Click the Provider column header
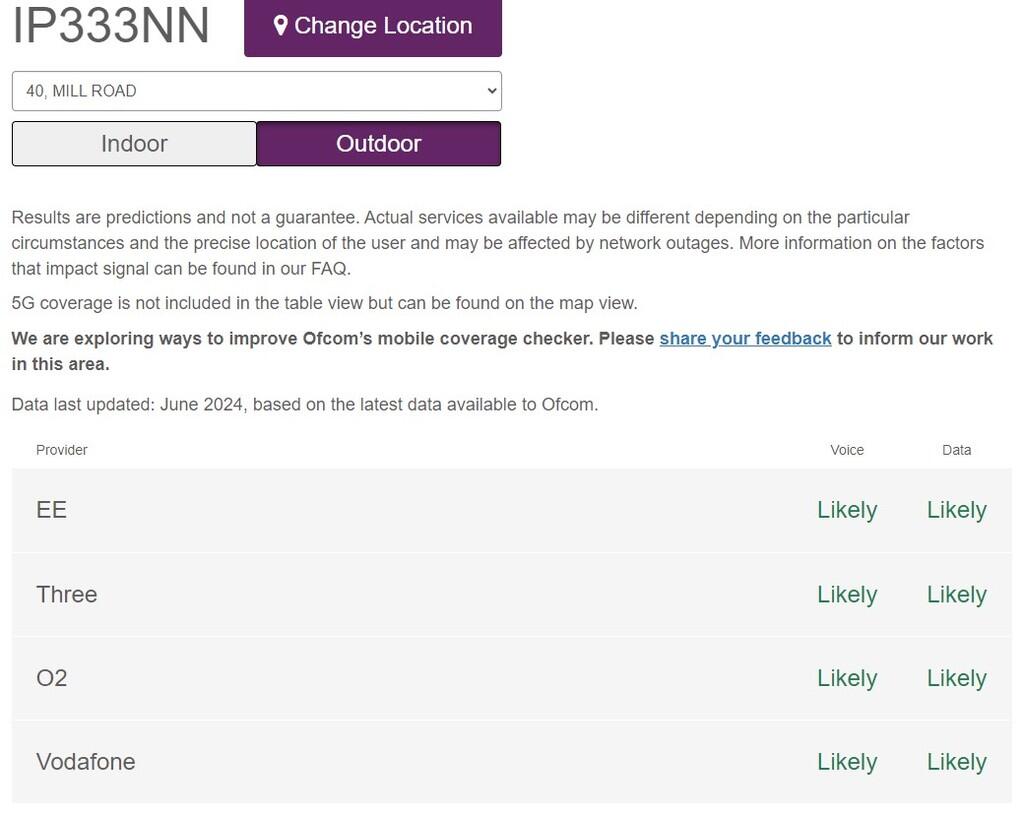 pyautogui.click(x=62, y=450)
